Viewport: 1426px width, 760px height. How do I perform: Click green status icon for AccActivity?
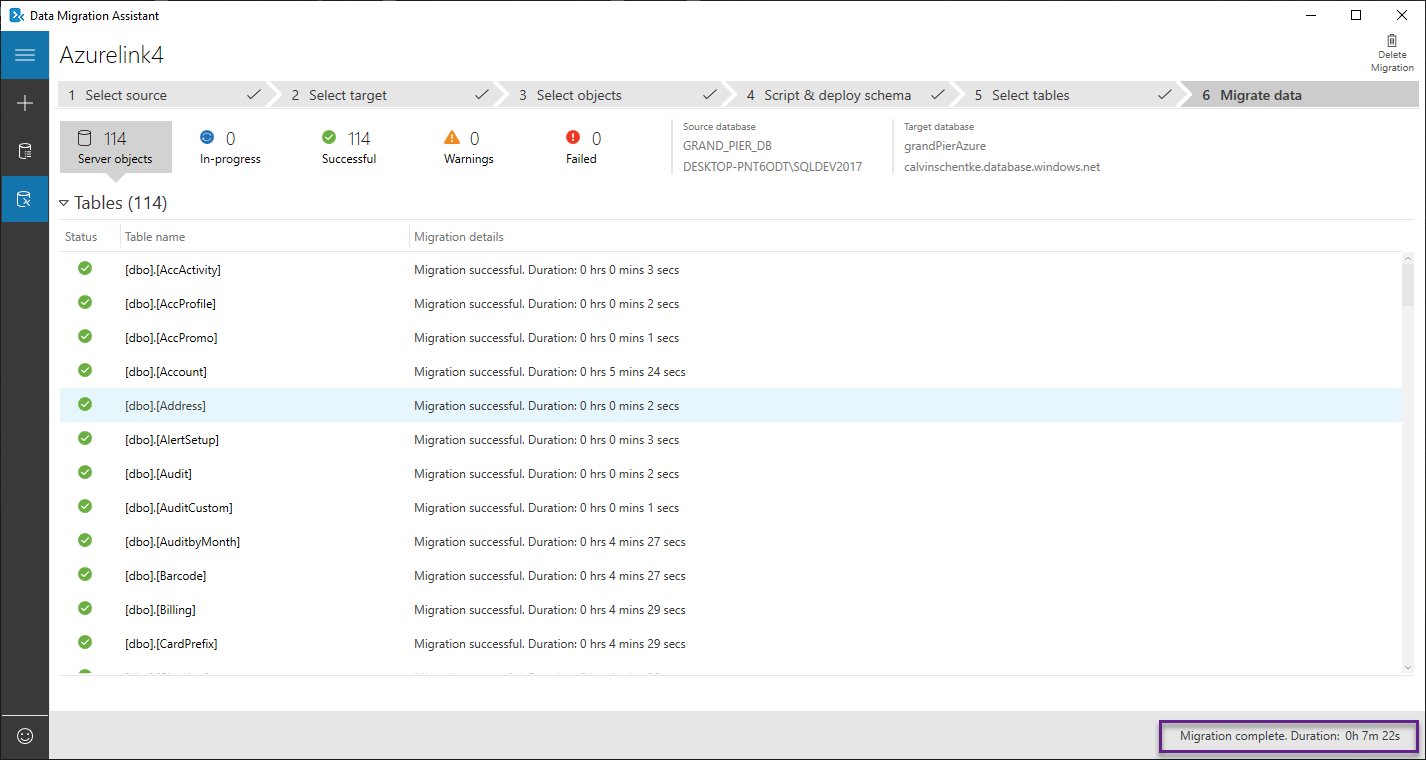coord(85,268)
